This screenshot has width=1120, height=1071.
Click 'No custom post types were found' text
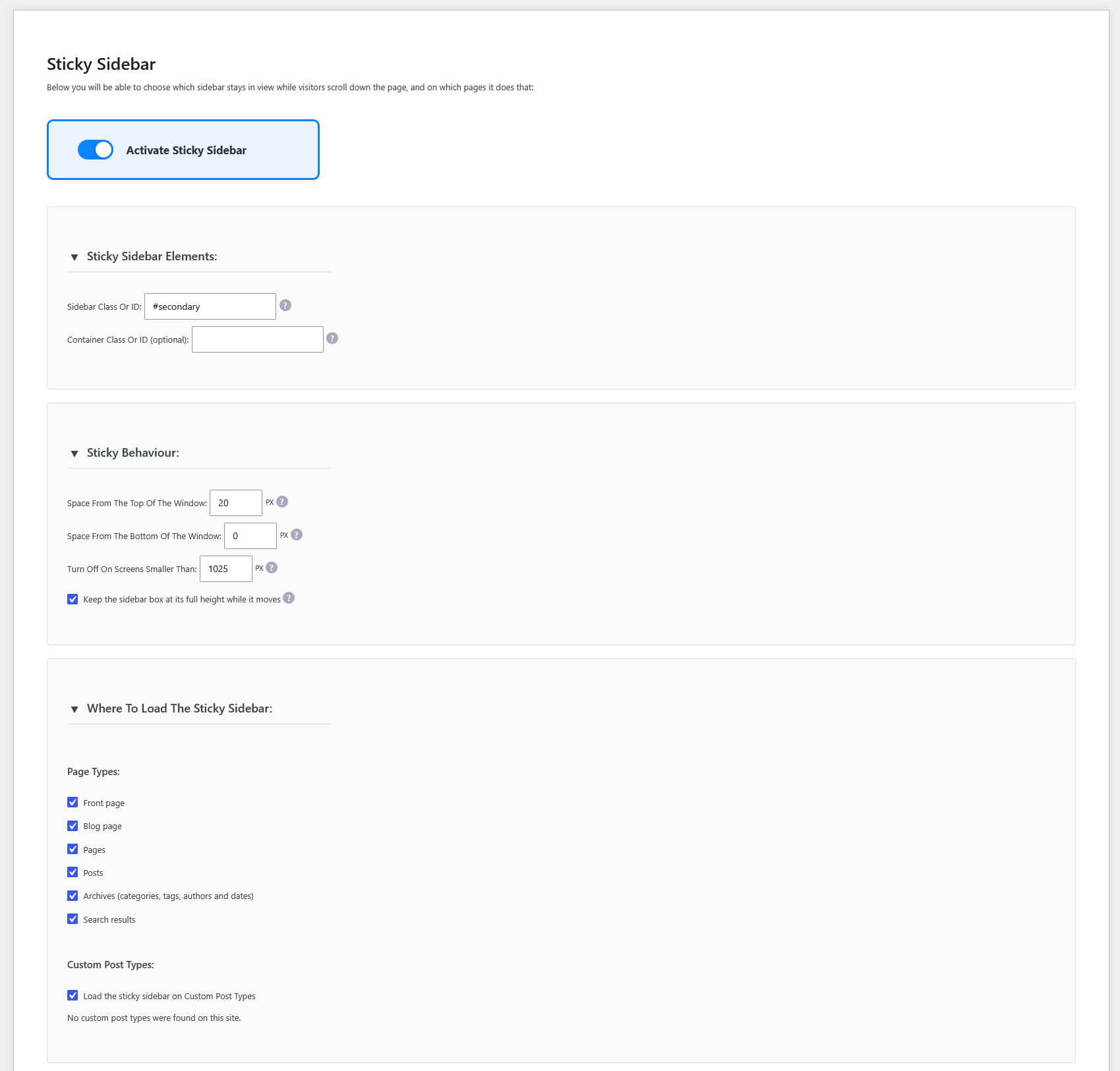point(154,1018)
